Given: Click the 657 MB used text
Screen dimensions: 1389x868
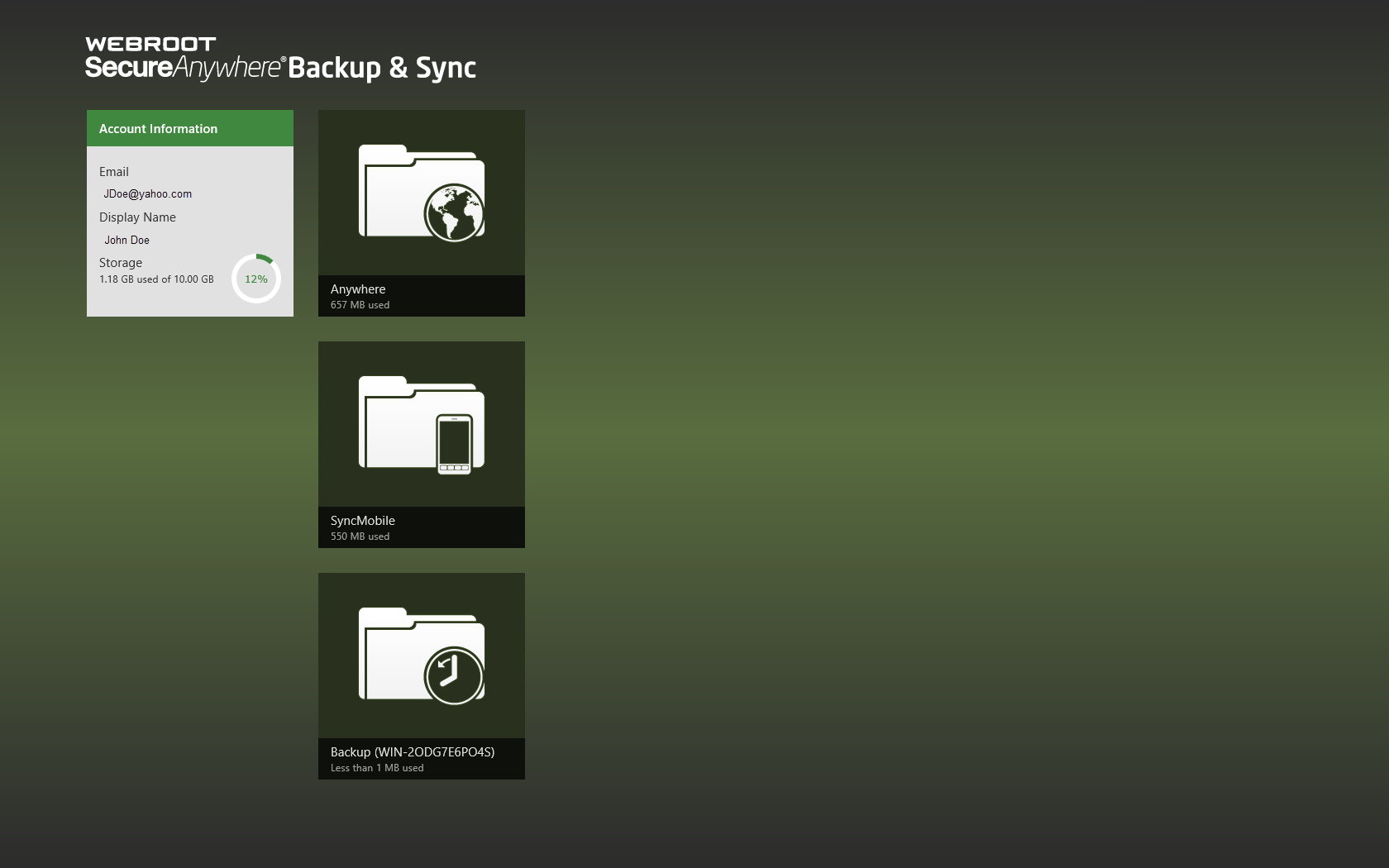Looking at the screenshot, I should coord(360,305).
